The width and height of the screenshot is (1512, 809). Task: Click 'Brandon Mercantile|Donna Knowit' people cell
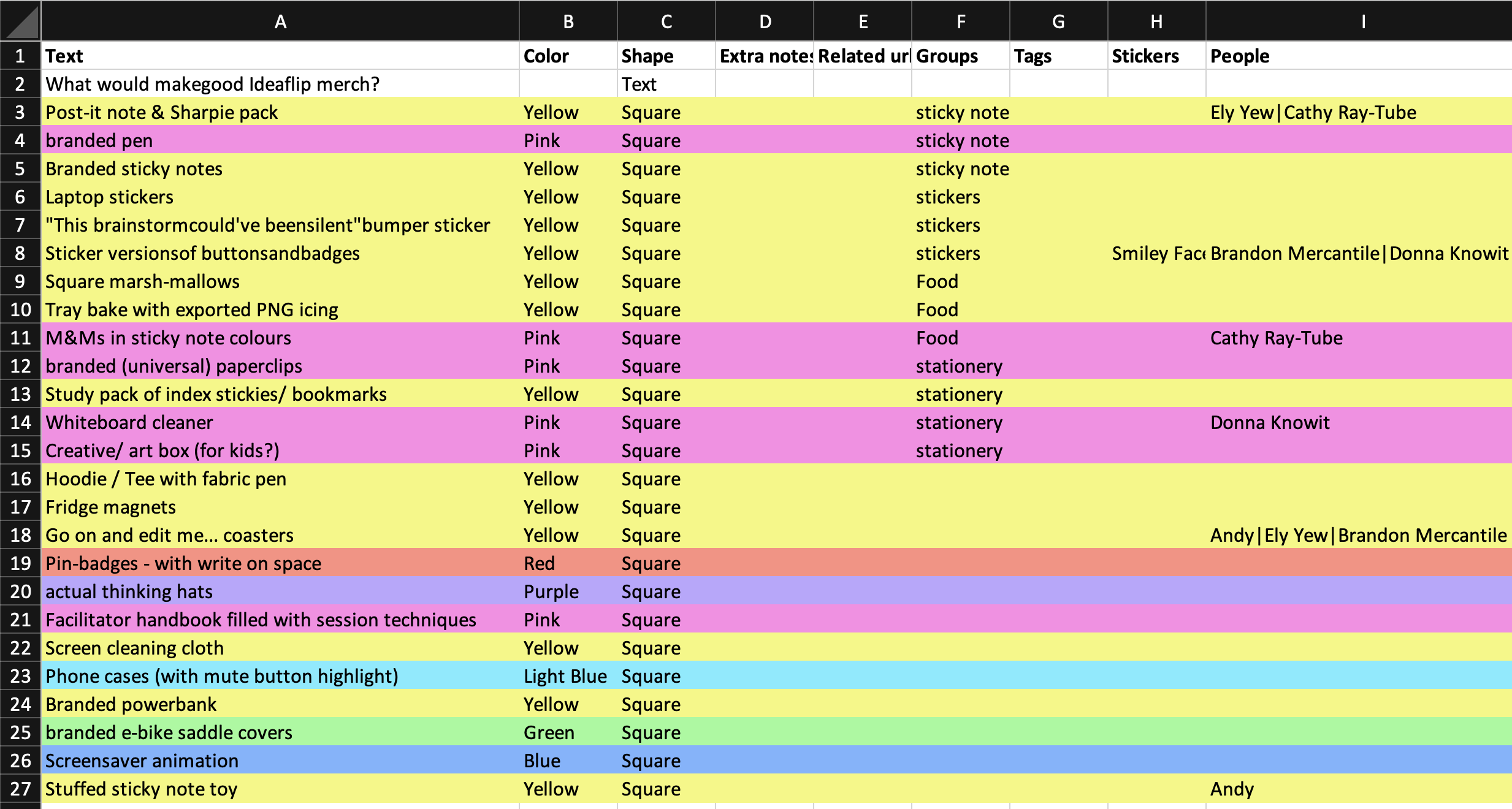pos(1359,253)
